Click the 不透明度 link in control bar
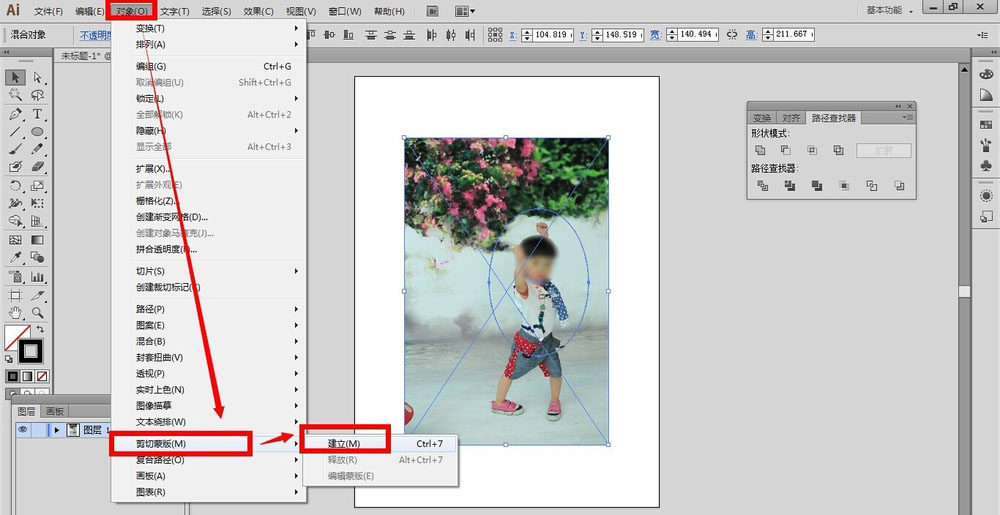Screen dimensions: 1000x515 click(95, 35)
